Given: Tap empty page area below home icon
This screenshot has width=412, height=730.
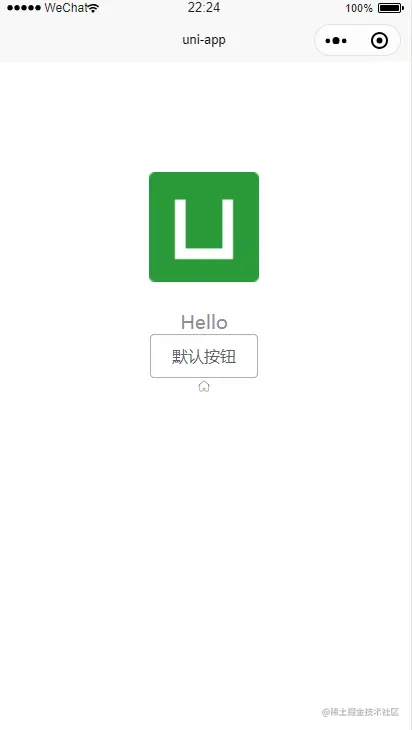Looking at the screenshot, I should pos(204,535).
